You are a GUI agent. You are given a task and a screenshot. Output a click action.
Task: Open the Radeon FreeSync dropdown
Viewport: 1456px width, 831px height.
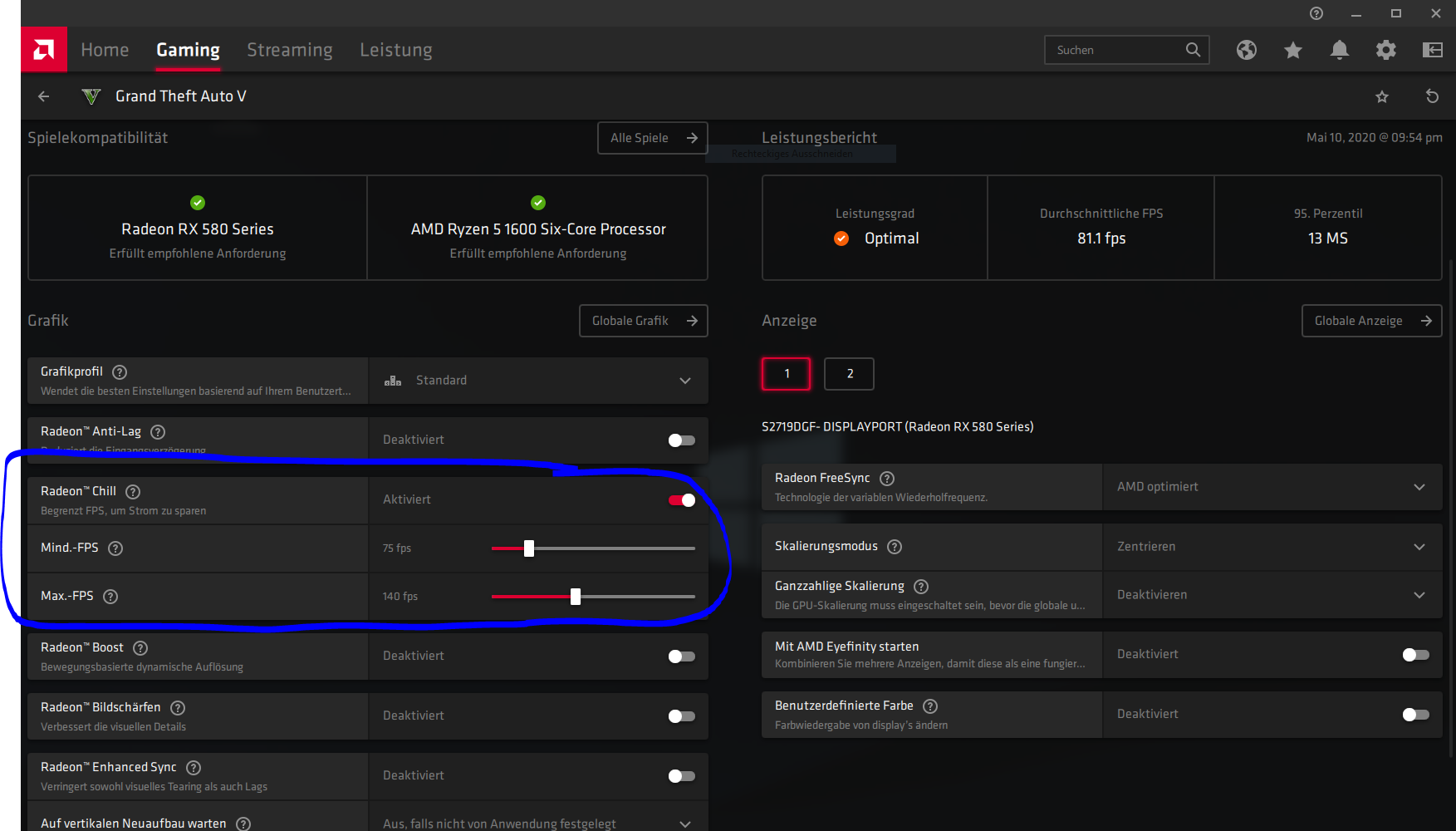1272,487
